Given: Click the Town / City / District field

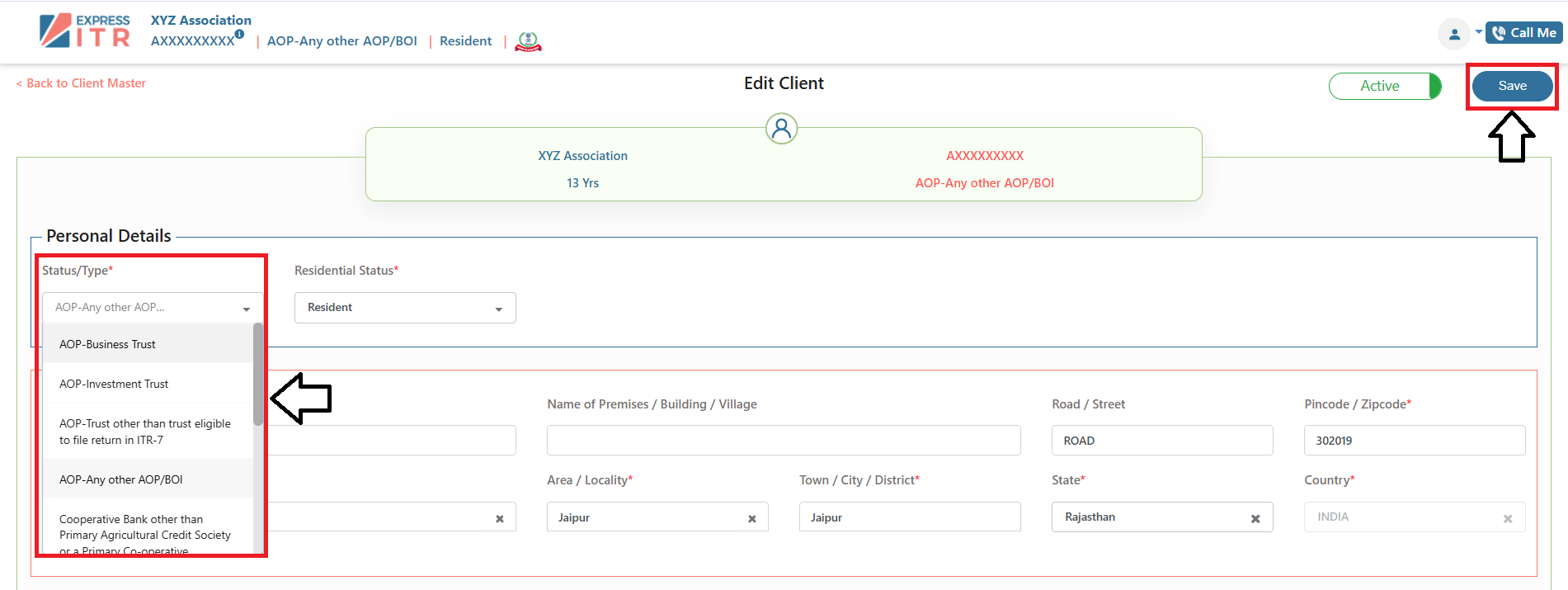Looking at the screenshot, I should [x=910, y=517].
